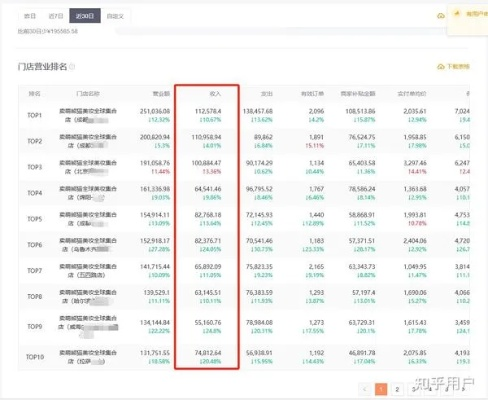The image size is (488, 400).
Task: Click the TOP1 rank cell
Action: [x=35, y=115]
